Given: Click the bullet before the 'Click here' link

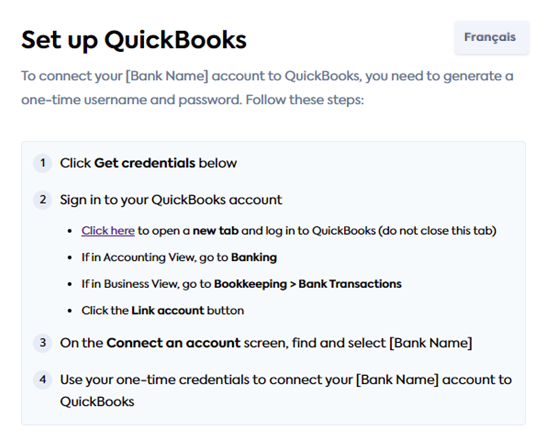Looking at the screenshot, I should pos(70,231).
